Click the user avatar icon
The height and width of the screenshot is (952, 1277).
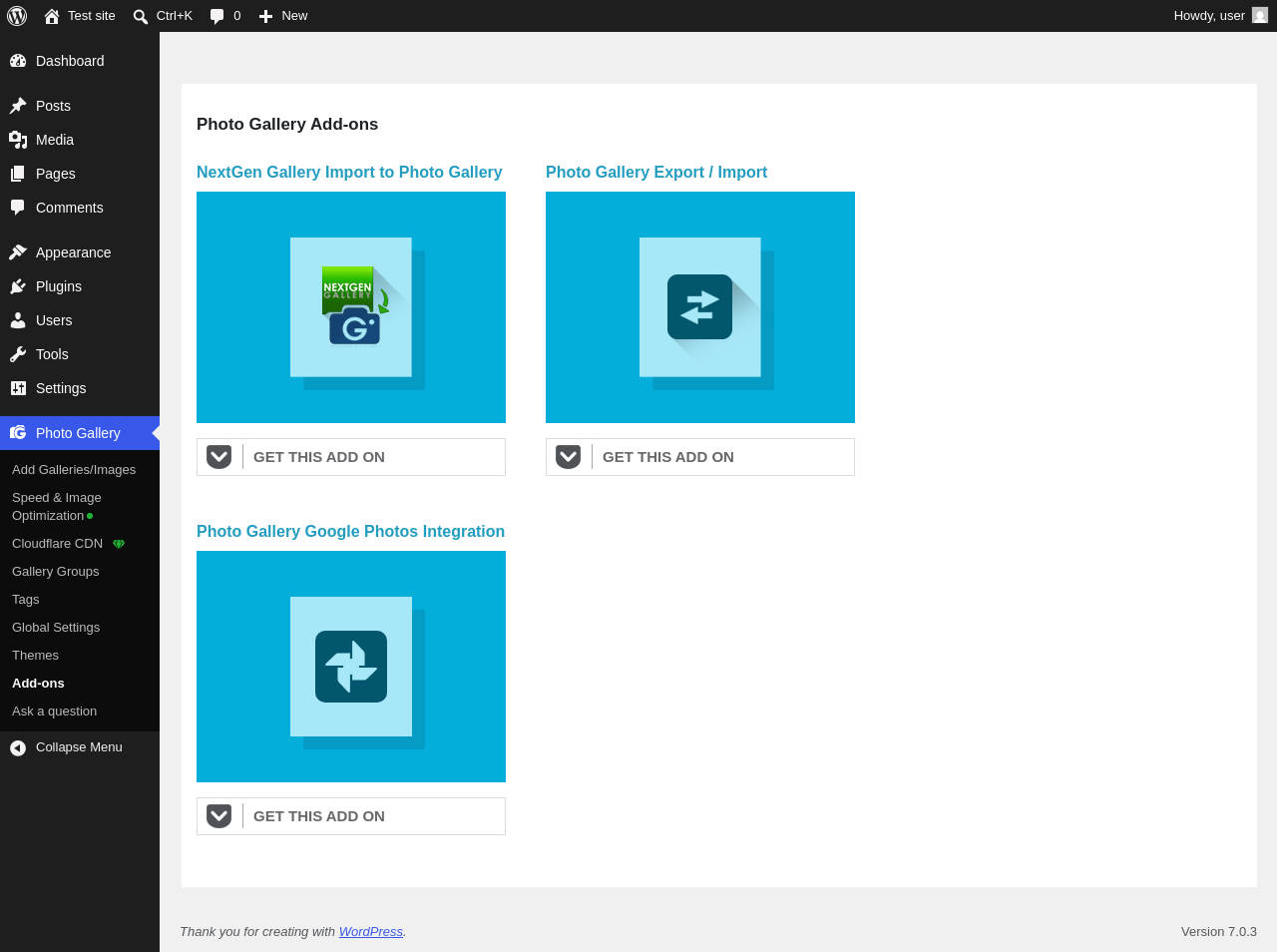pyautogui.click(x=1260, y=15)
